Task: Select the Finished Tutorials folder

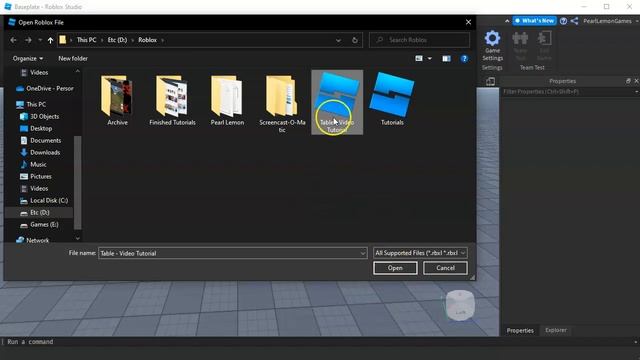Action: (172, 100)
